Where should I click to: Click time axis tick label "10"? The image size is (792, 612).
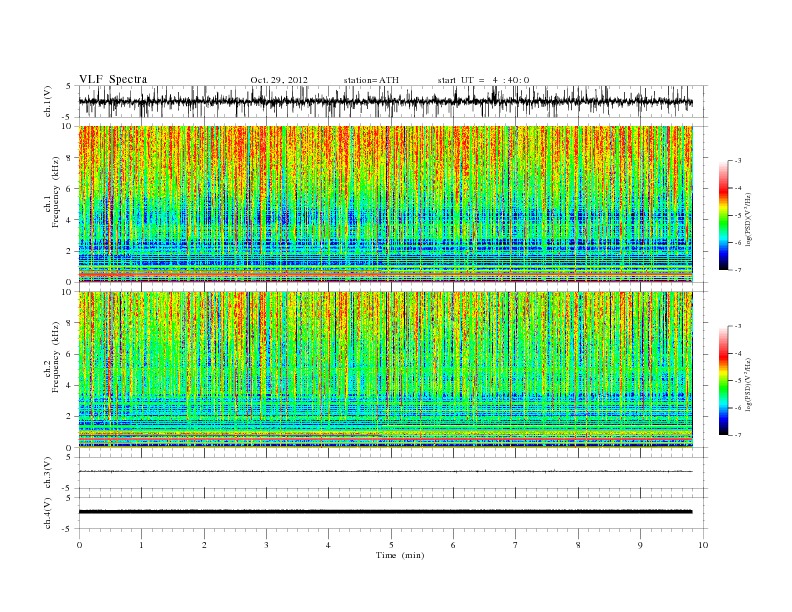(x=703, y=545)
